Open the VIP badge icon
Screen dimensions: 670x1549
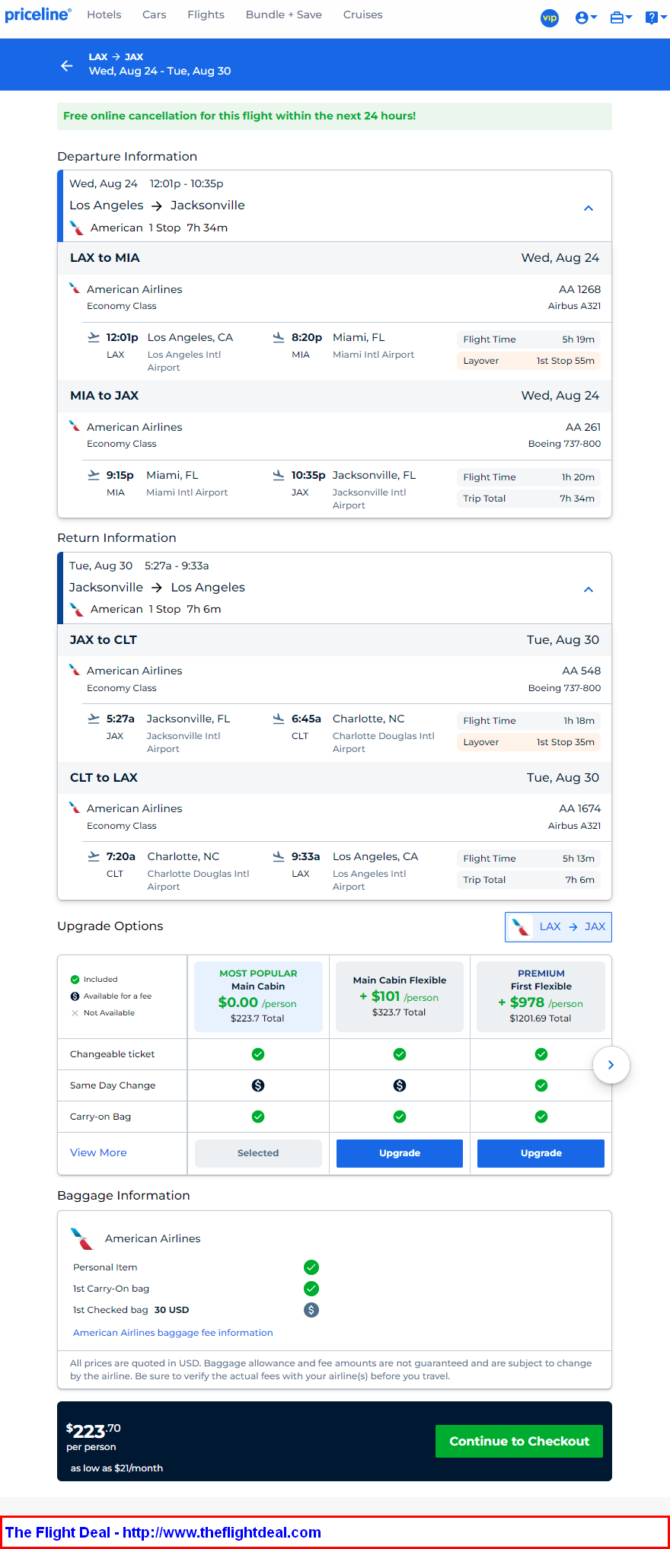click(549, 18)
